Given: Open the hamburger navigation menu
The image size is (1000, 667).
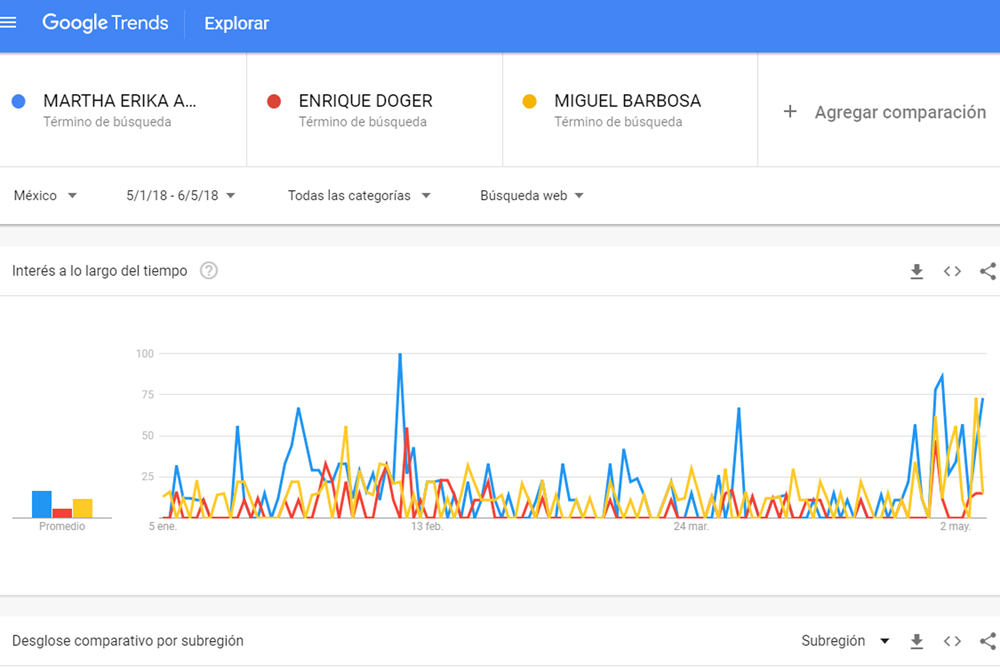Looking at the screenshot, I should [x=8, y=23].
